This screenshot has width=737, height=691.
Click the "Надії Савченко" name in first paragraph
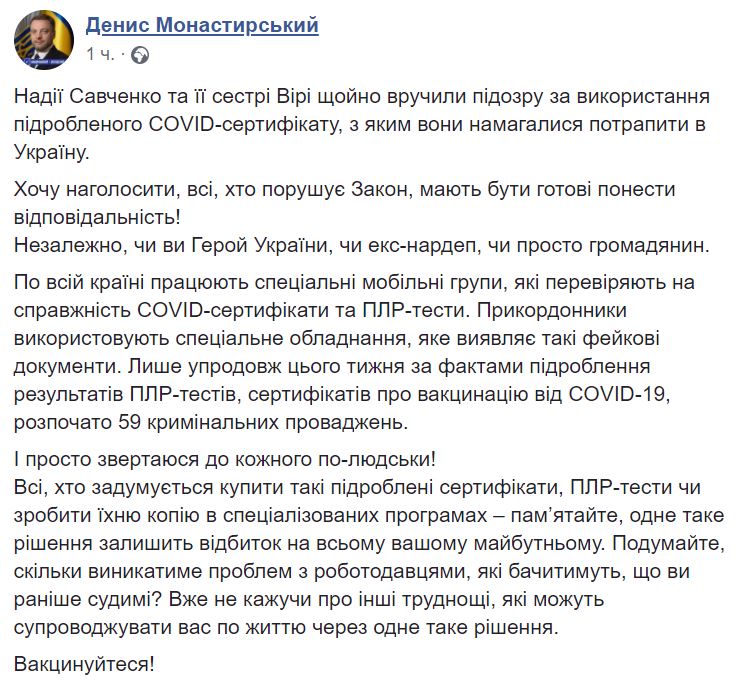tap(80, 96)
